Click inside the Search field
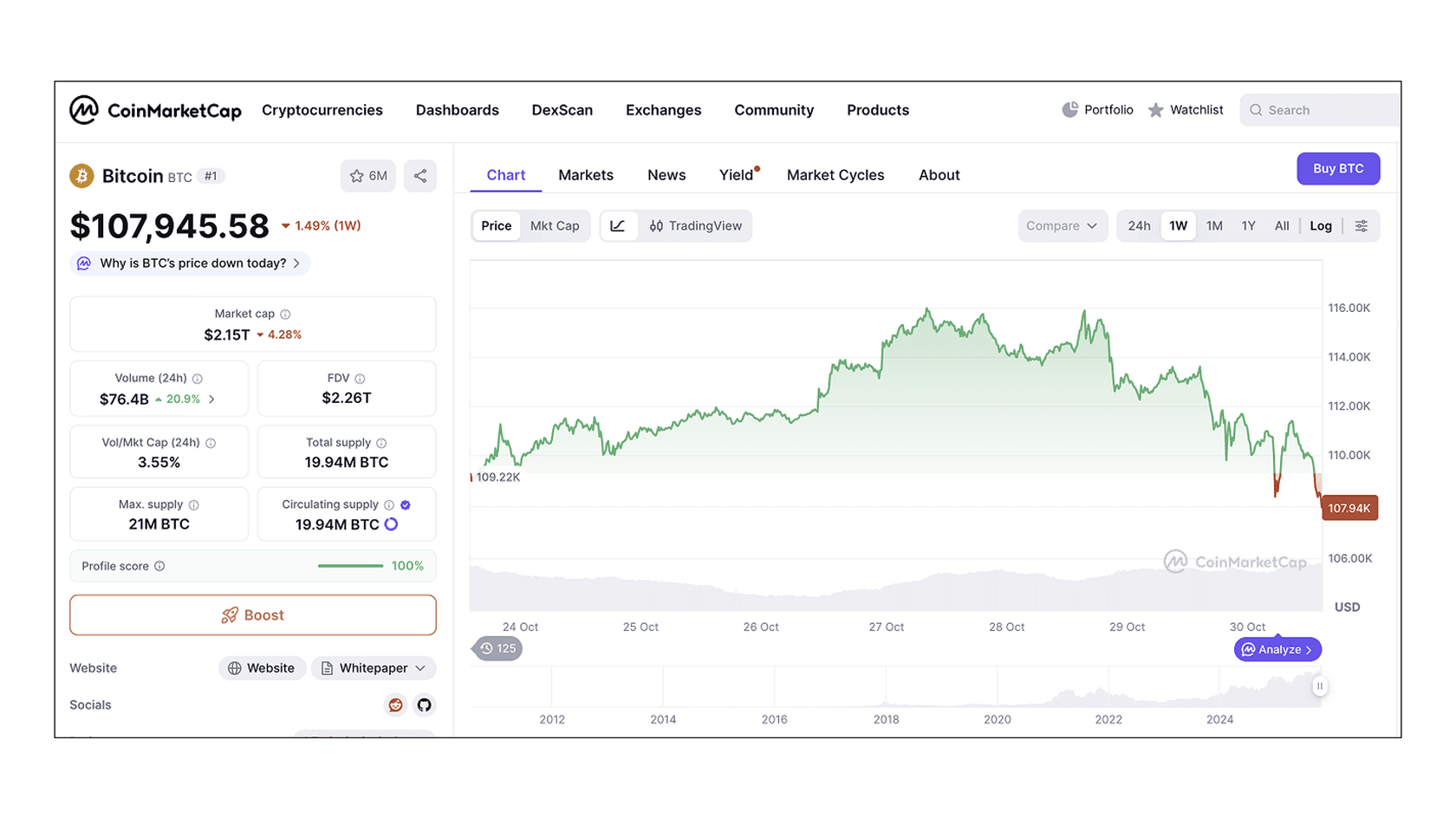Screen dimensions: 1456x818 pos(1317,109)
